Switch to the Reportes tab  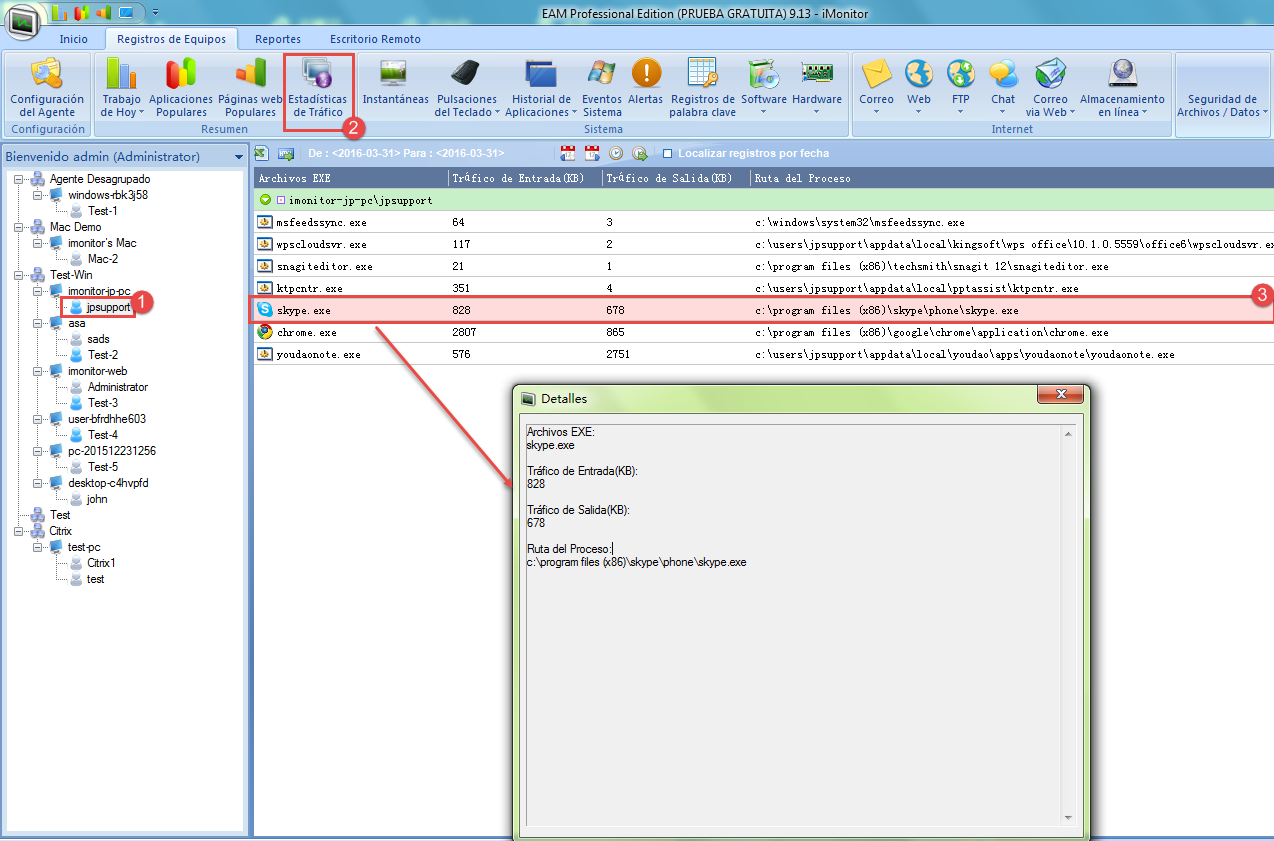click(x=278, y=39)
